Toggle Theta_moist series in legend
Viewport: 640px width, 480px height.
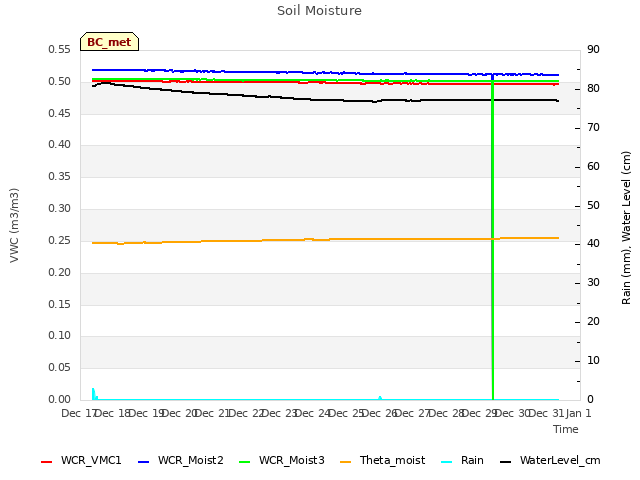pyautogui.click(x=382, y=460)
